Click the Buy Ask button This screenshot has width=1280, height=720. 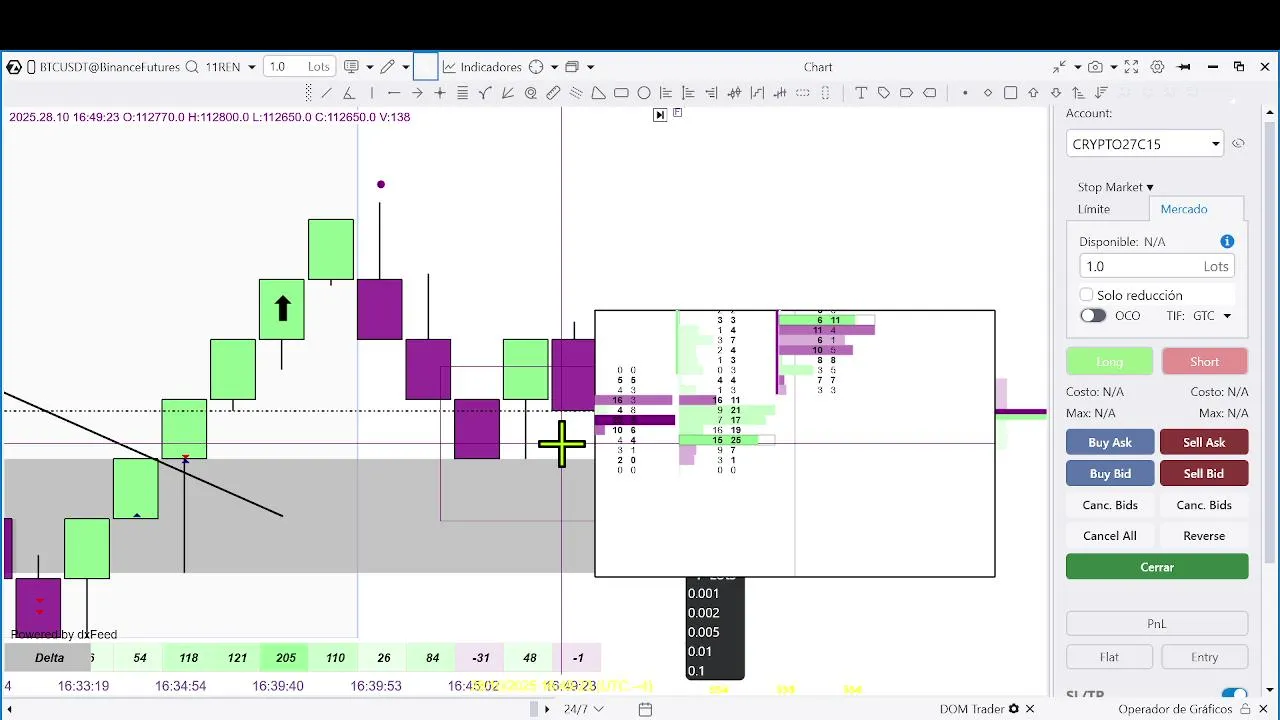tap(1110, 442)
